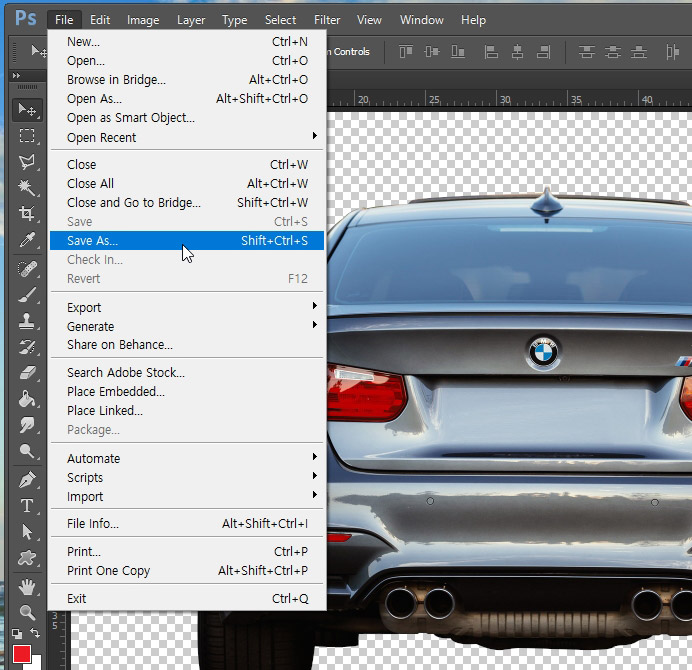
Task: Choose Close All
Action: click(x=187, y=184)
